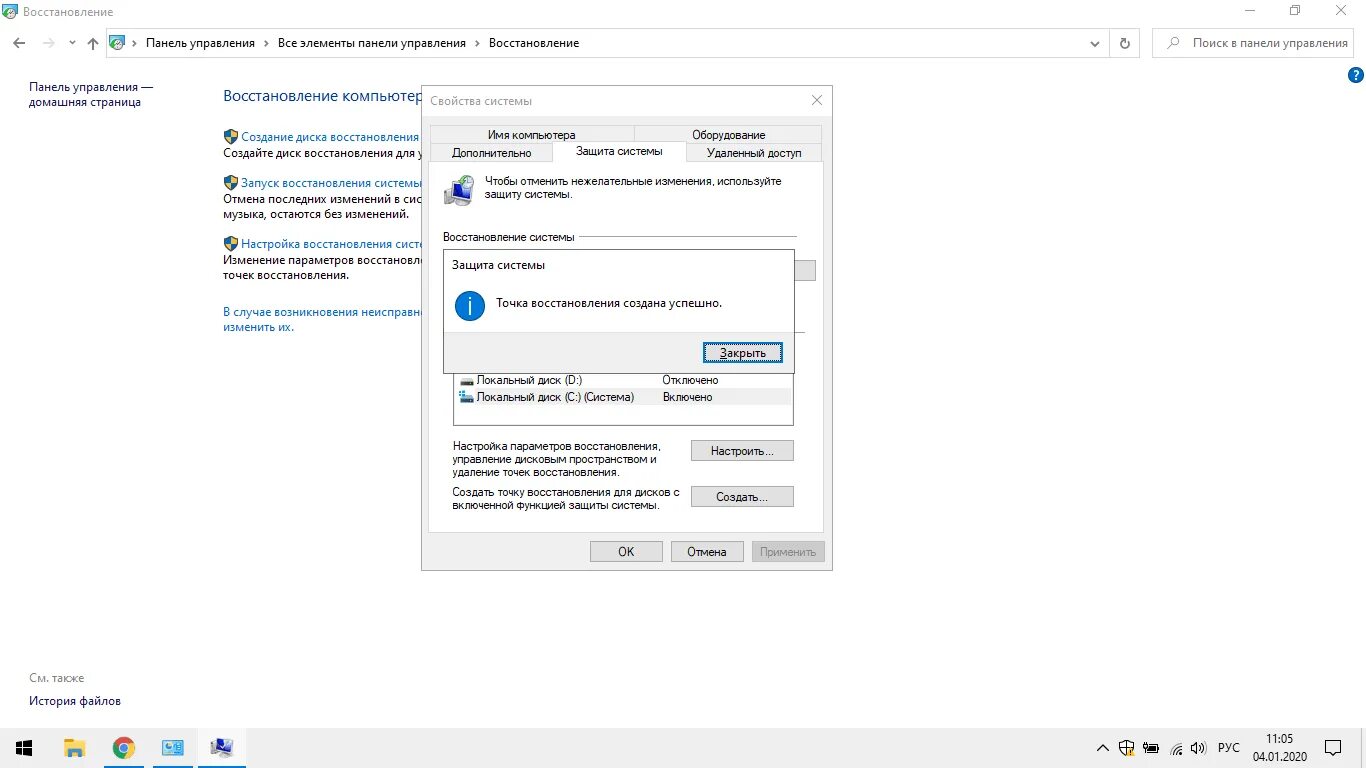Image resolution: width=1366 pixels, height=768 pixels.
Task: Open the Action Center notifications icon
Action: [x=1333, y=748]
